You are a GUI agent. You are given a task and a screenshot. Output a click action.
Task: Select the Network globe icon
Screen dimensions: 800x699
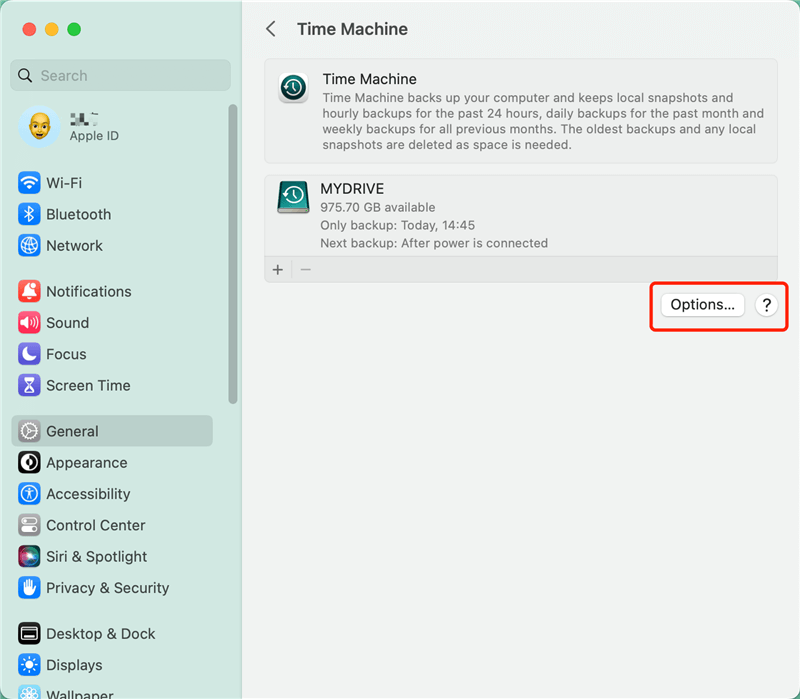pyautogui.click(x=29, y=246)
